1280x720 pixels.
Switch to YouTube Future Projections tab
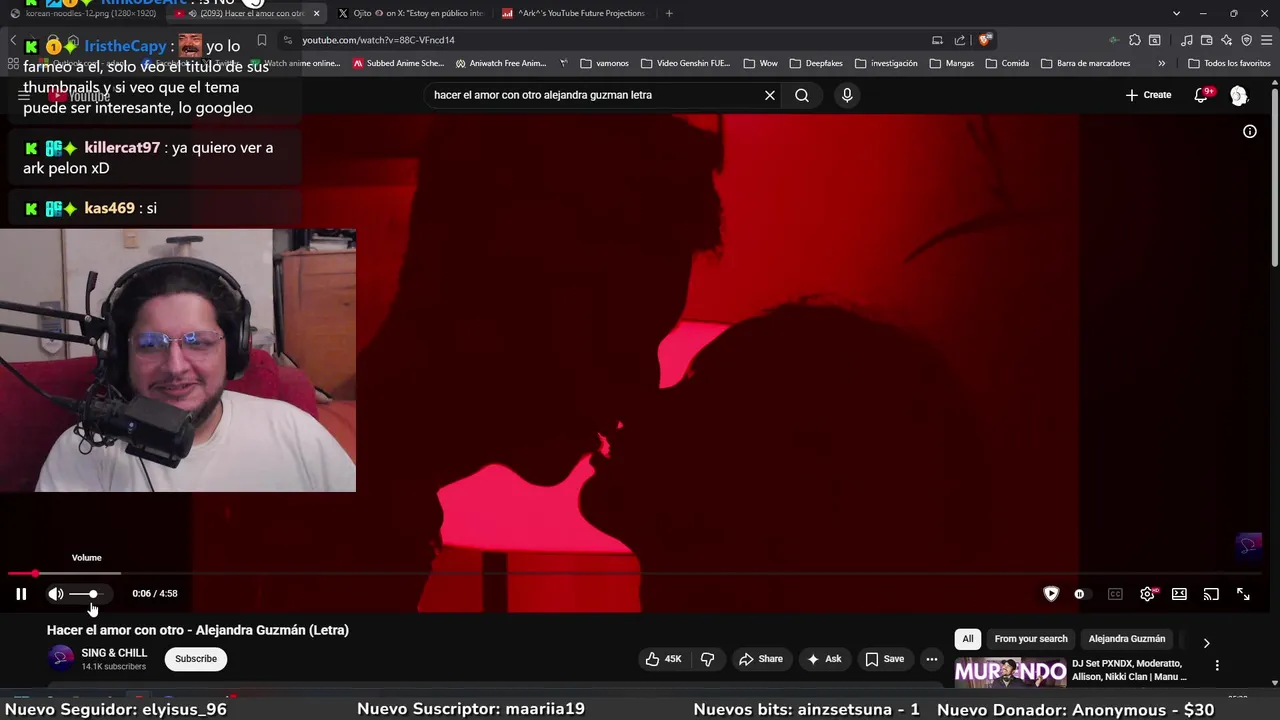tap(575, 13)
